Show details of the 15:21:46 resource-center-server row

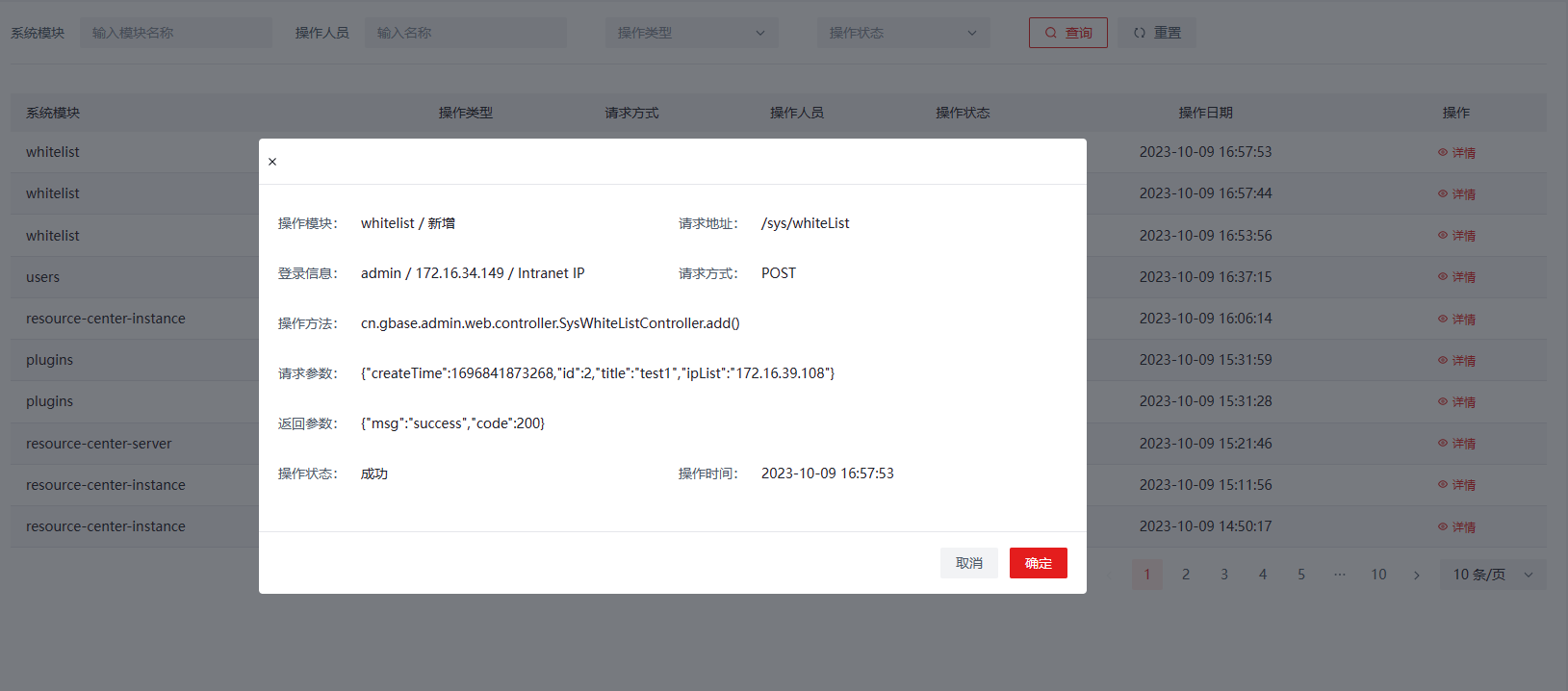pyautogui.click(x=1456, y=444)
